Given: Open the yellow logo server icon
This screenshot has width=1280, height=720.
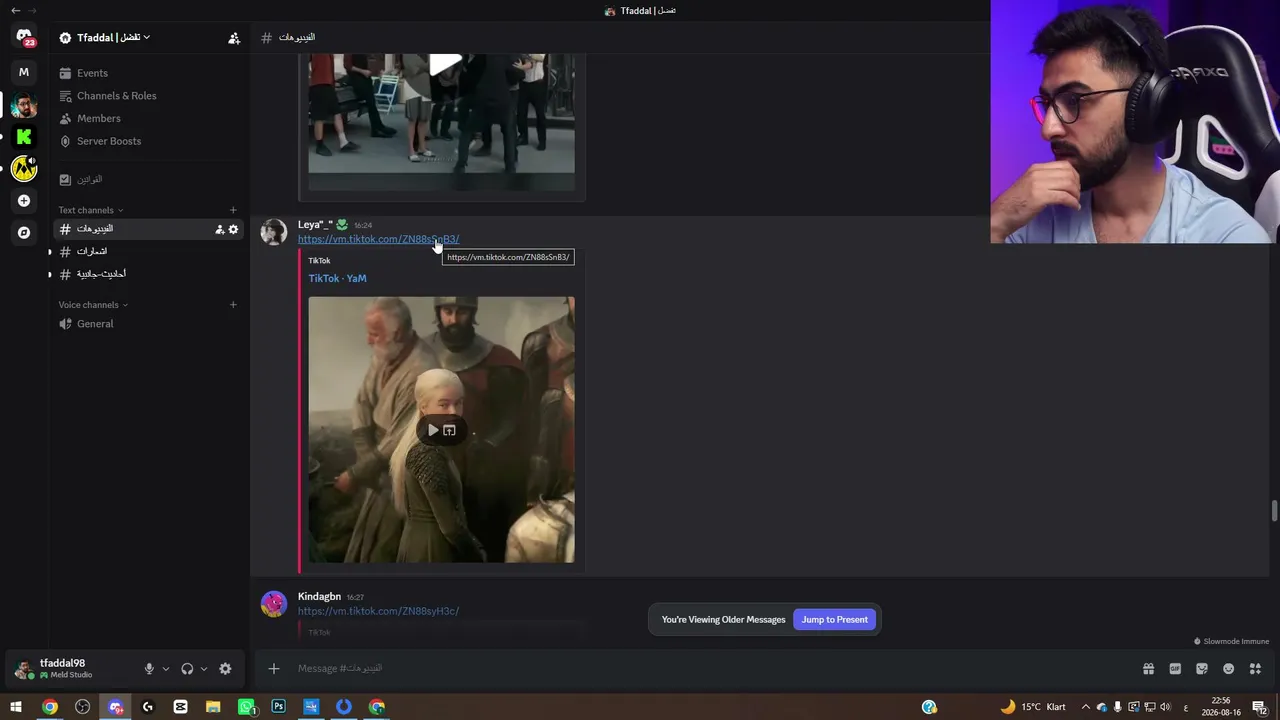Looking at the screenshot, I should (24, 169).
